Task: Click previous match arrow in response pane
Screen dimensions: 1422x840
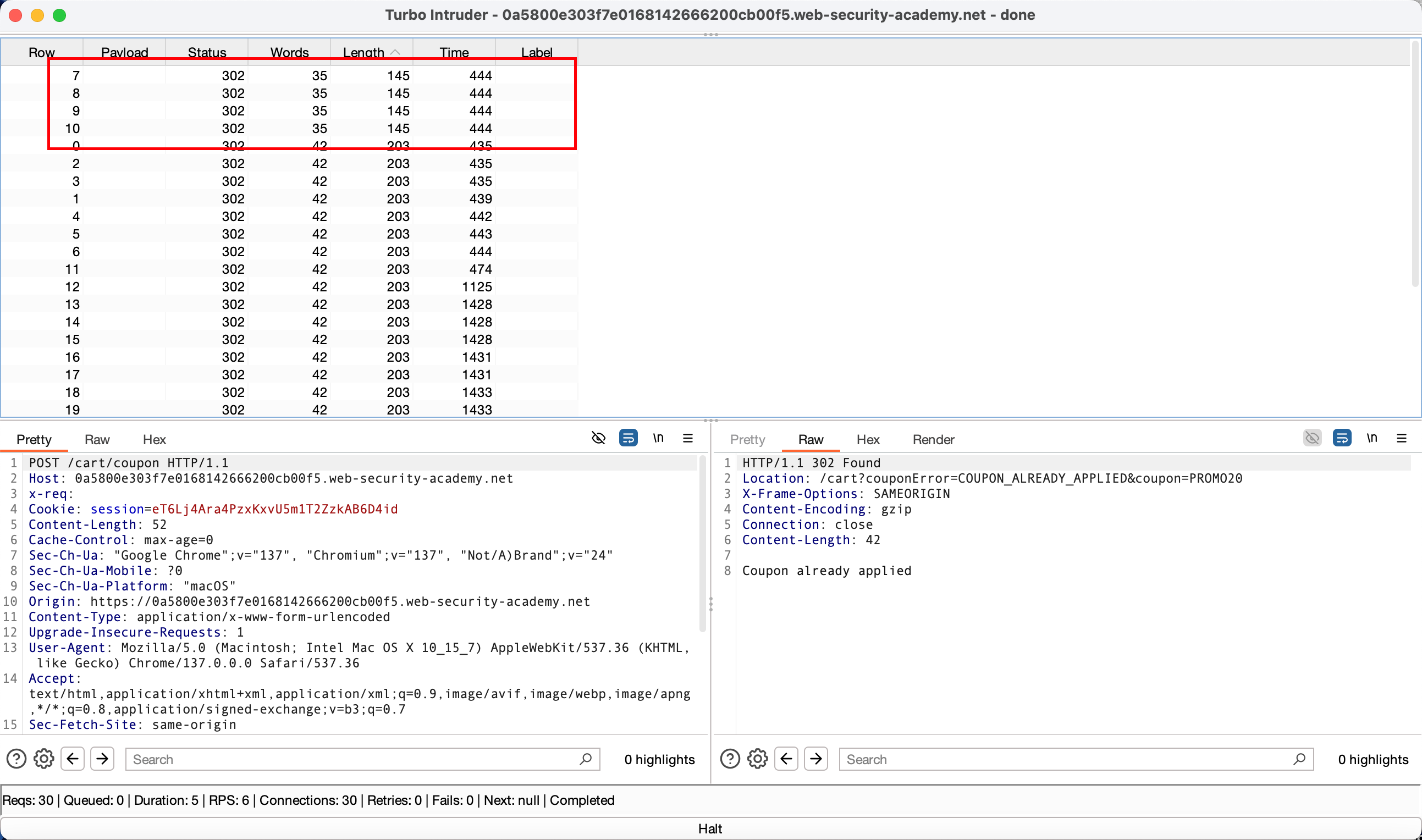Action: [x=786, y=759]
